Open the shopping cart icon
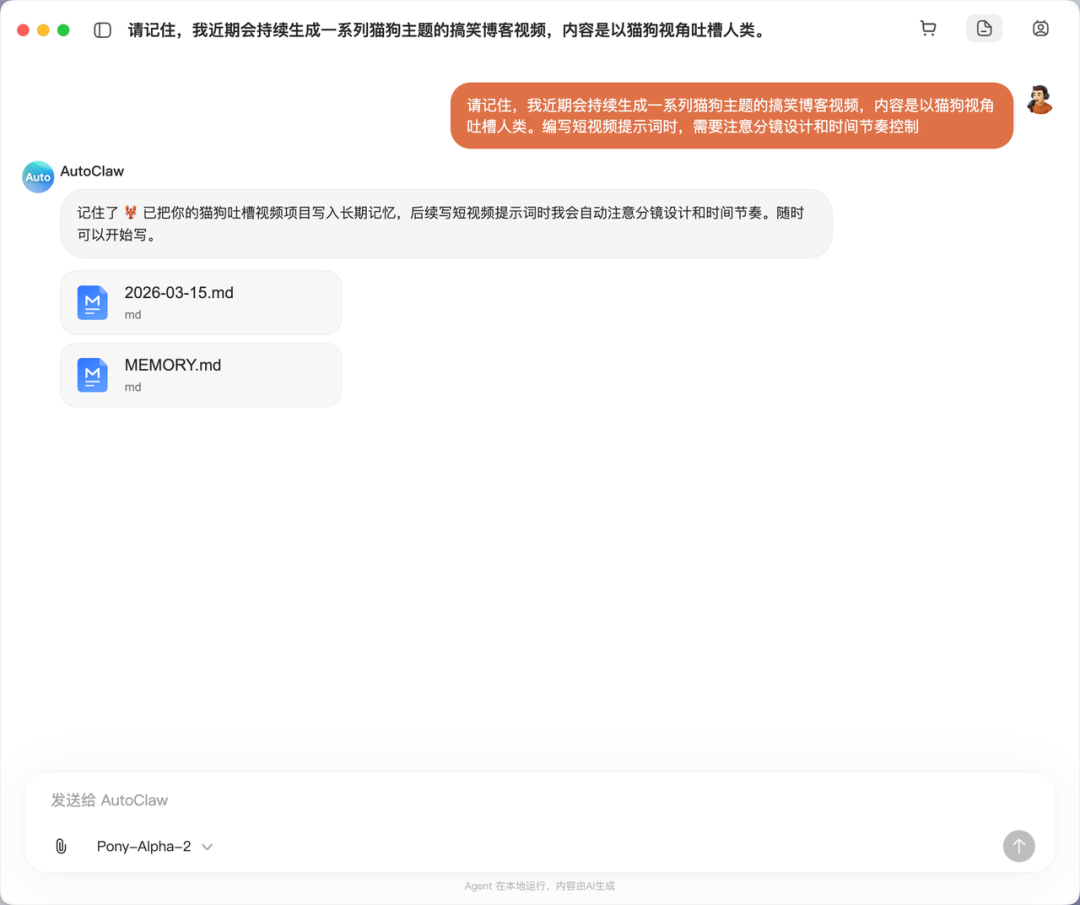The height and width of the screenshot is (905, 1080). coord(928,28)
